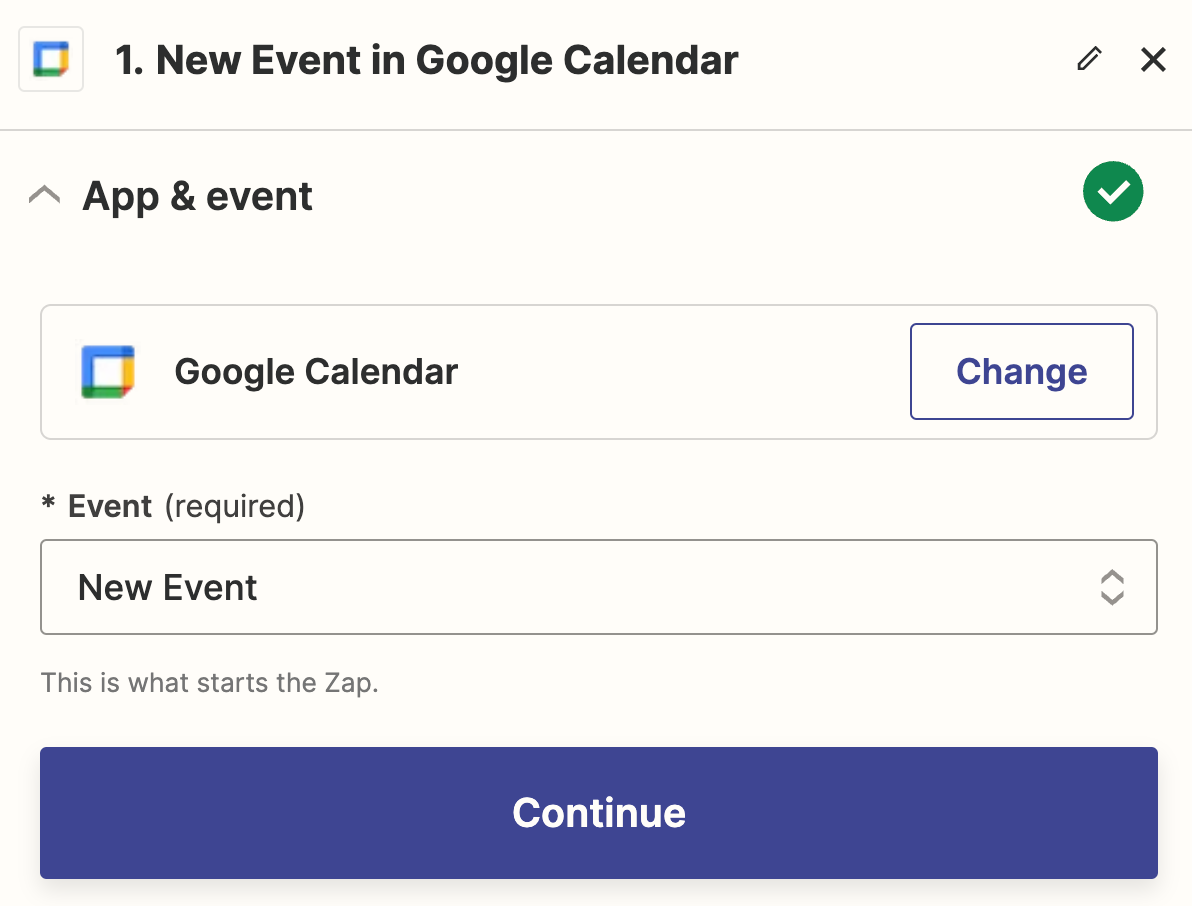Click the Google Calendar logo in app card
Viewport: 1192px width, 906px height.
tap(108, 372)
